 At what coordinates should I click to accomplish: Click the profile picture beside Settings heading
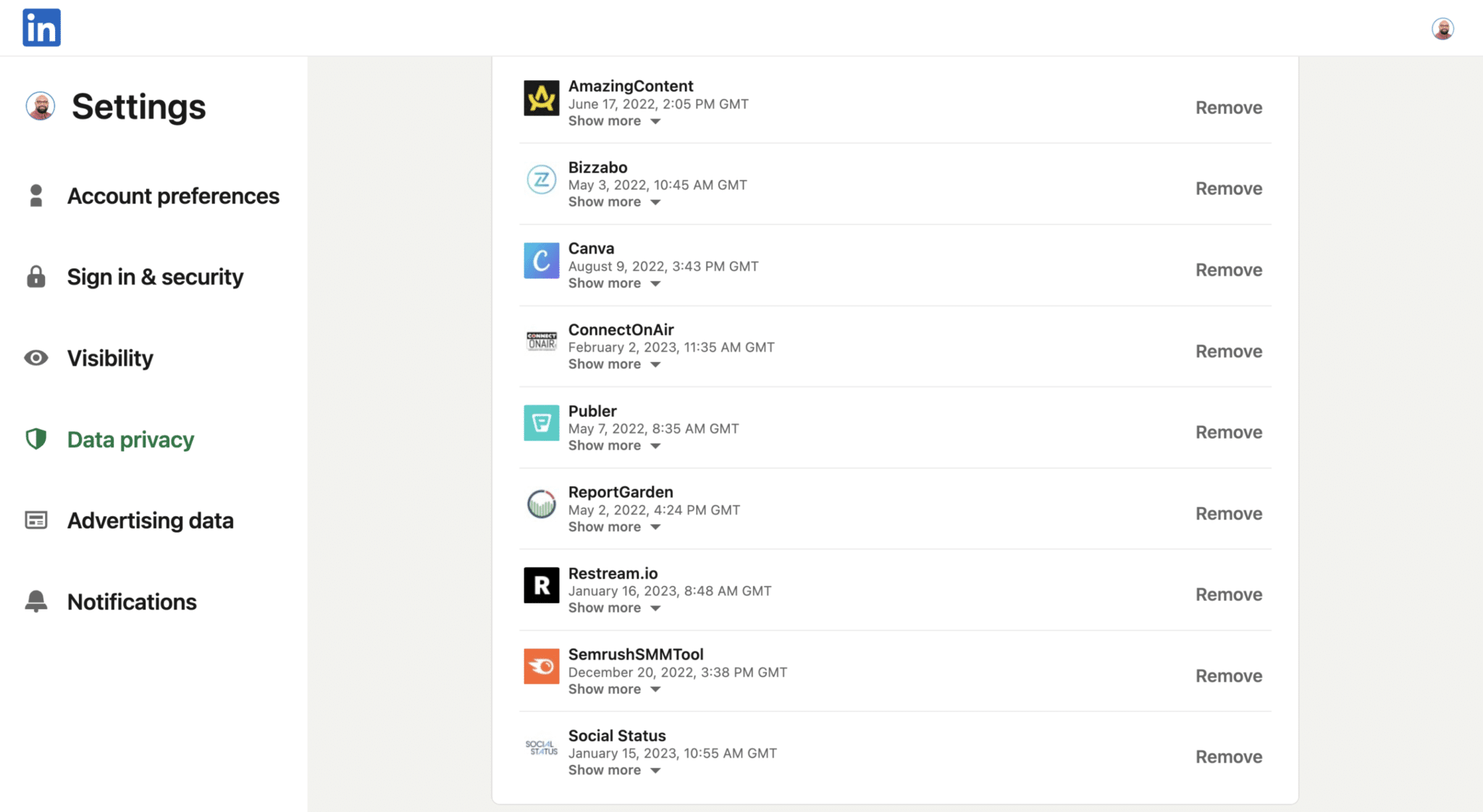pos(41,106)
